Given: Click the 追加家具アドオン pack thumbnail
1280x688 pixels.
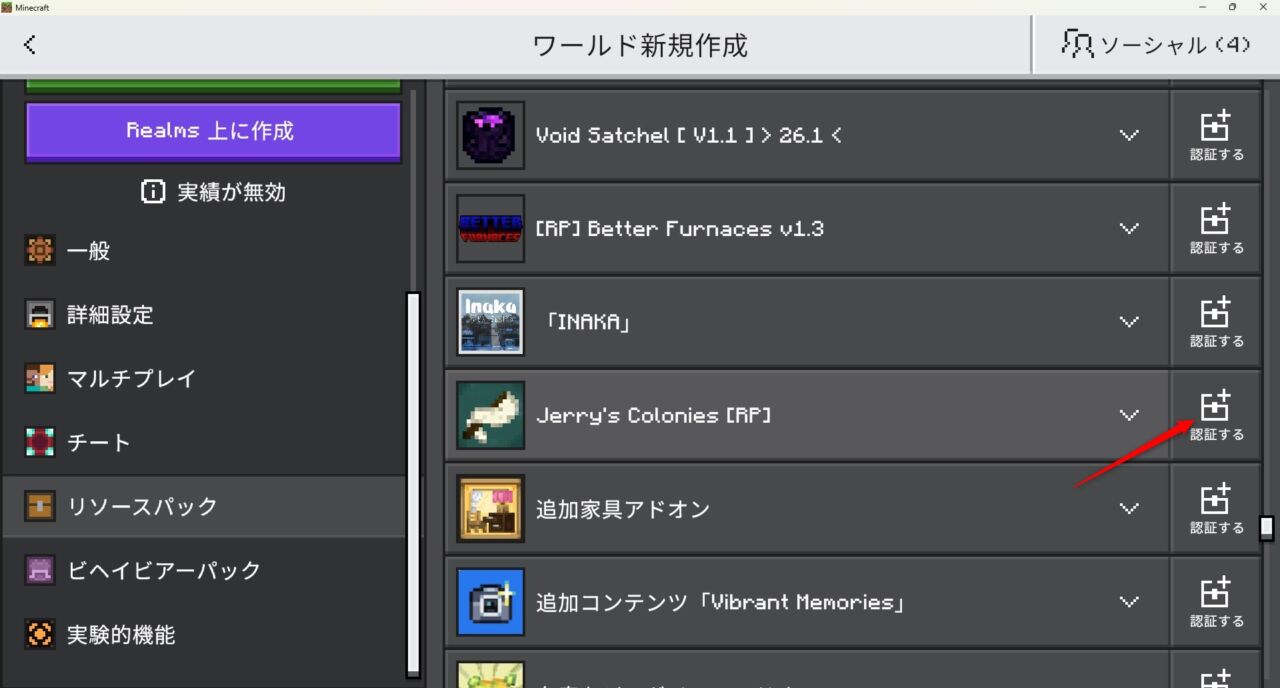Looking at the screenshot, I should click(490, 509).
